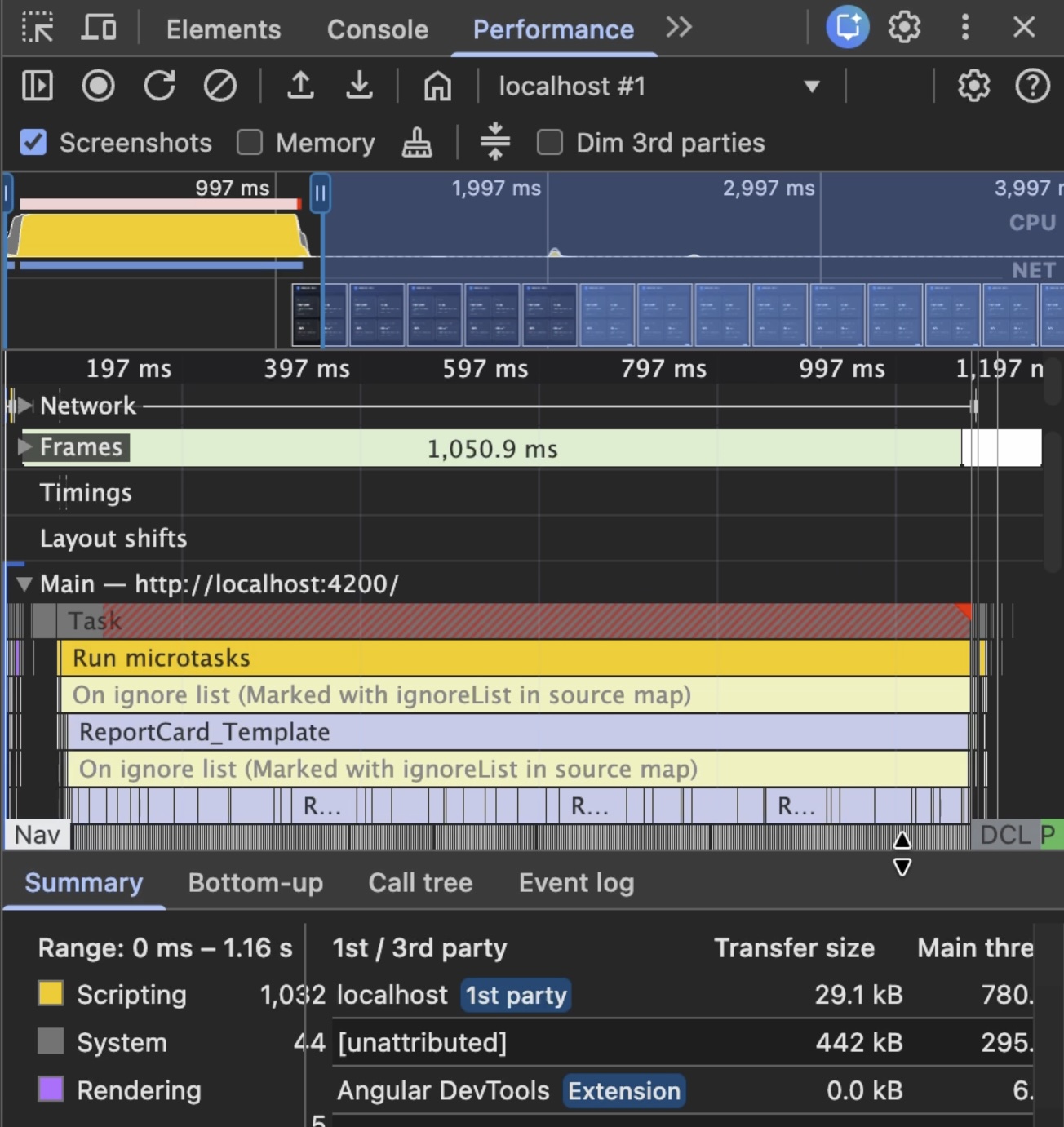Open the localhost #1 recording dropdown
This screenshot has width=1064, height=1127.
pos(659,86)
